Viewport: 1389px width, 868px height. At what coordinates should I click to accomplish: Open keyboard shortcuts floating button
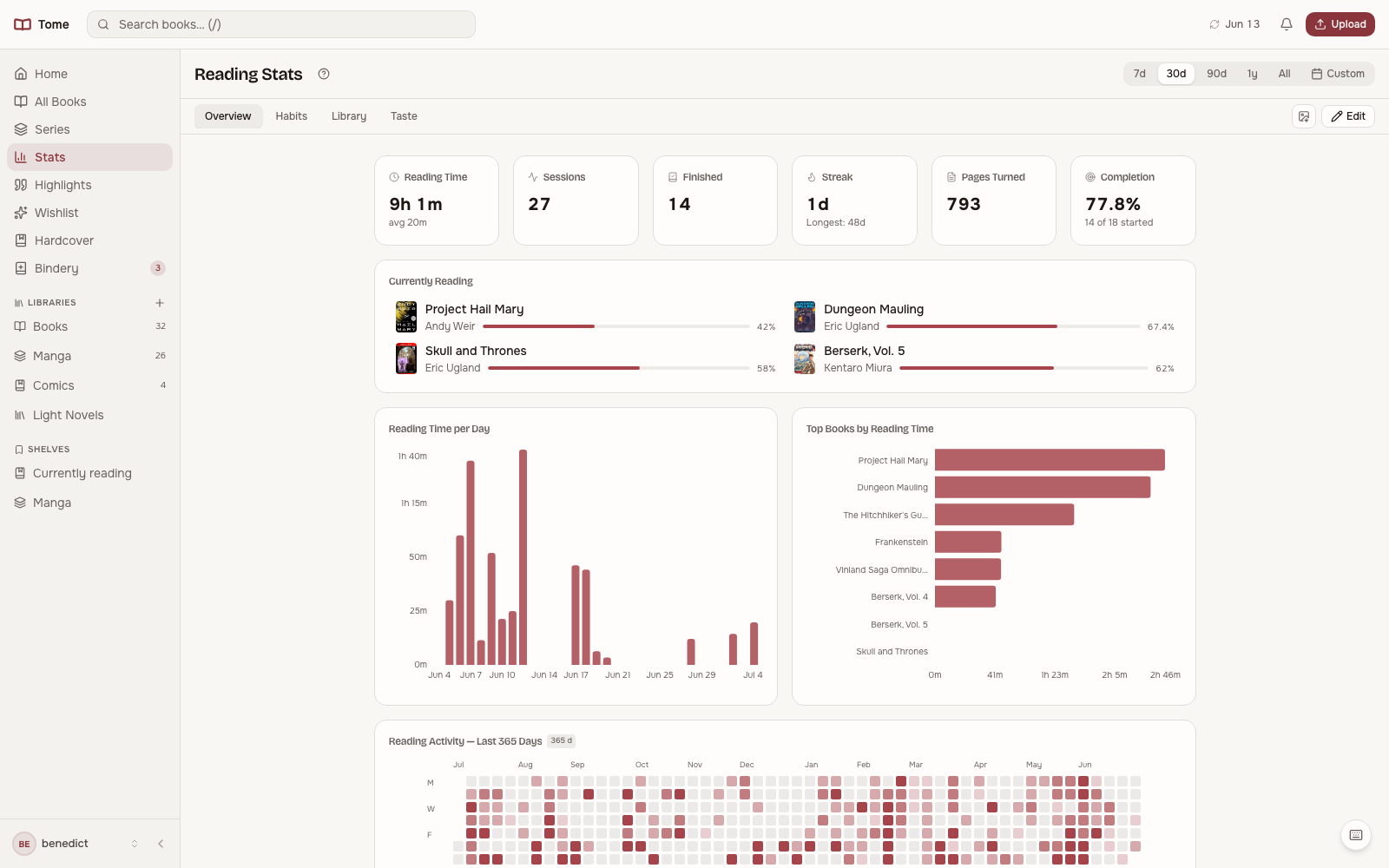[x=1356, y=835]
